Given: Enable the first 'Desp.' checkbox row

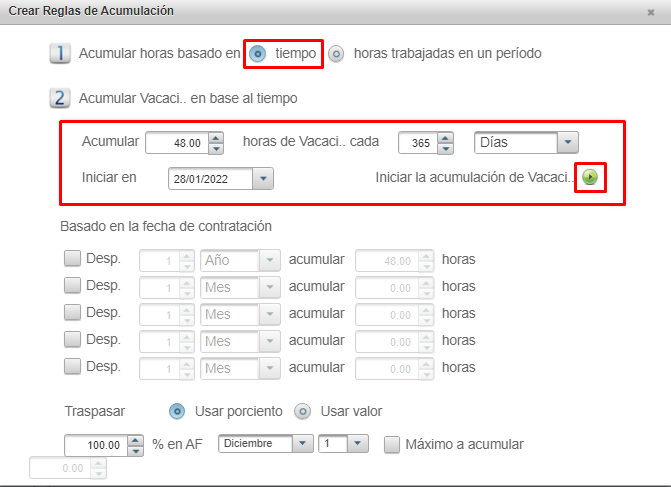Looking at the screenshot, I should [x=73, y=259].
